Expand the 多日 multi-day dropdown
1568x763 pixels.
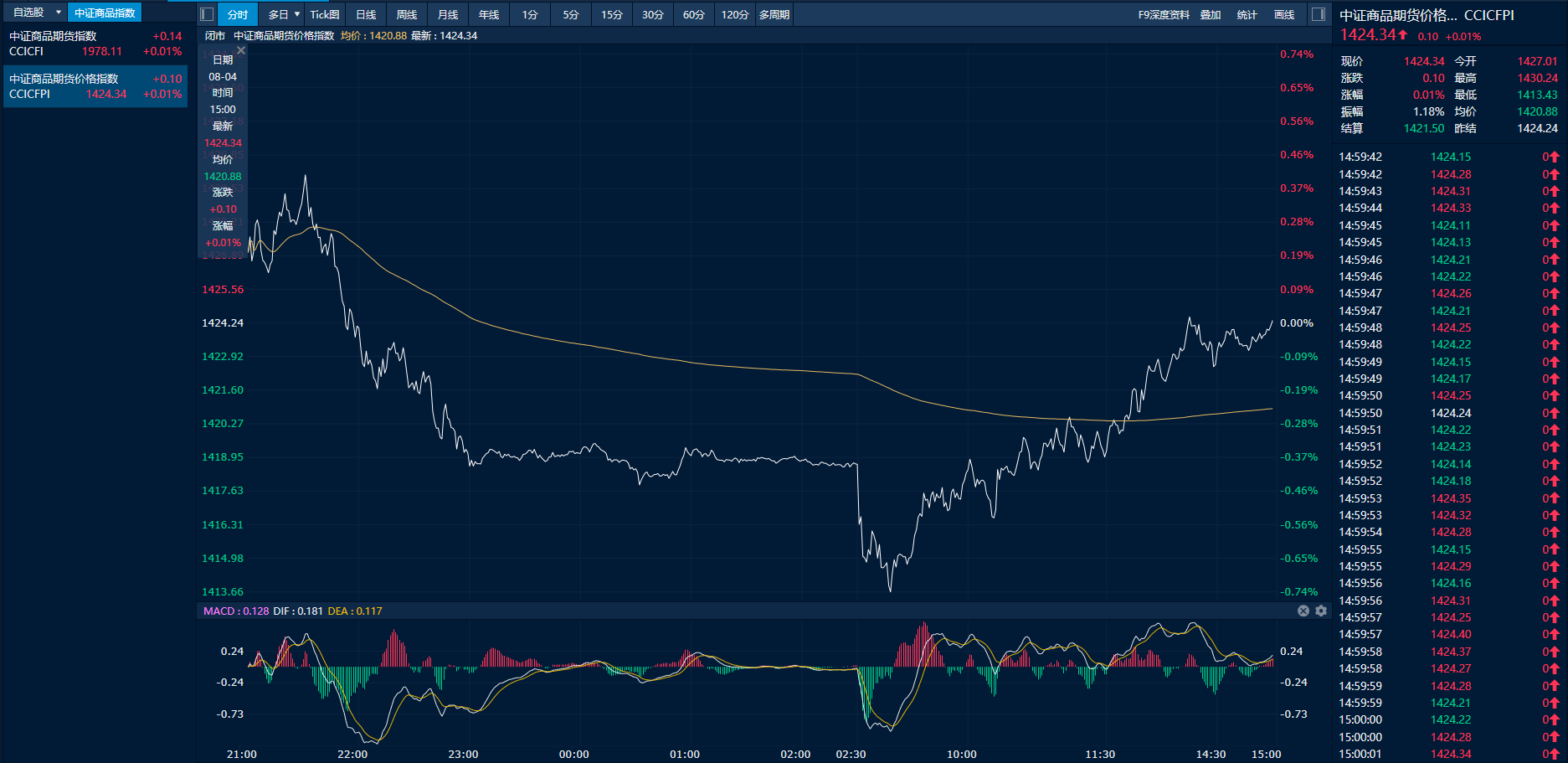[x=284, y=14]
